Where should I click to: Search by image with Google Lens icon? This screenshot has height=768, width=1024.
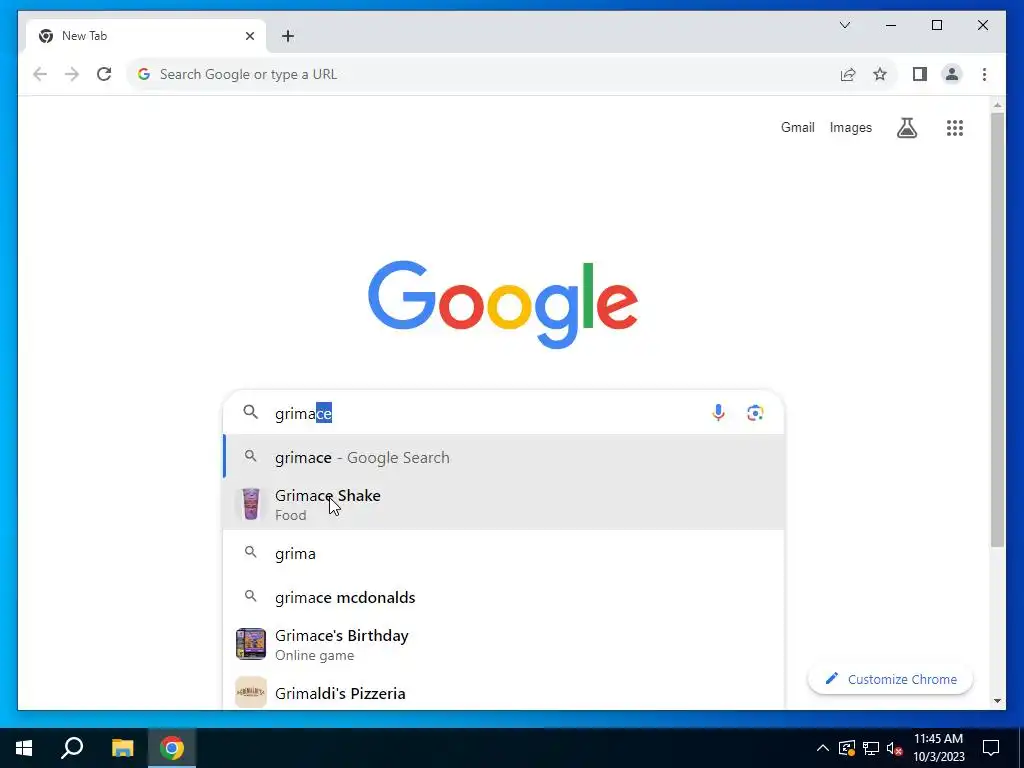755,413
